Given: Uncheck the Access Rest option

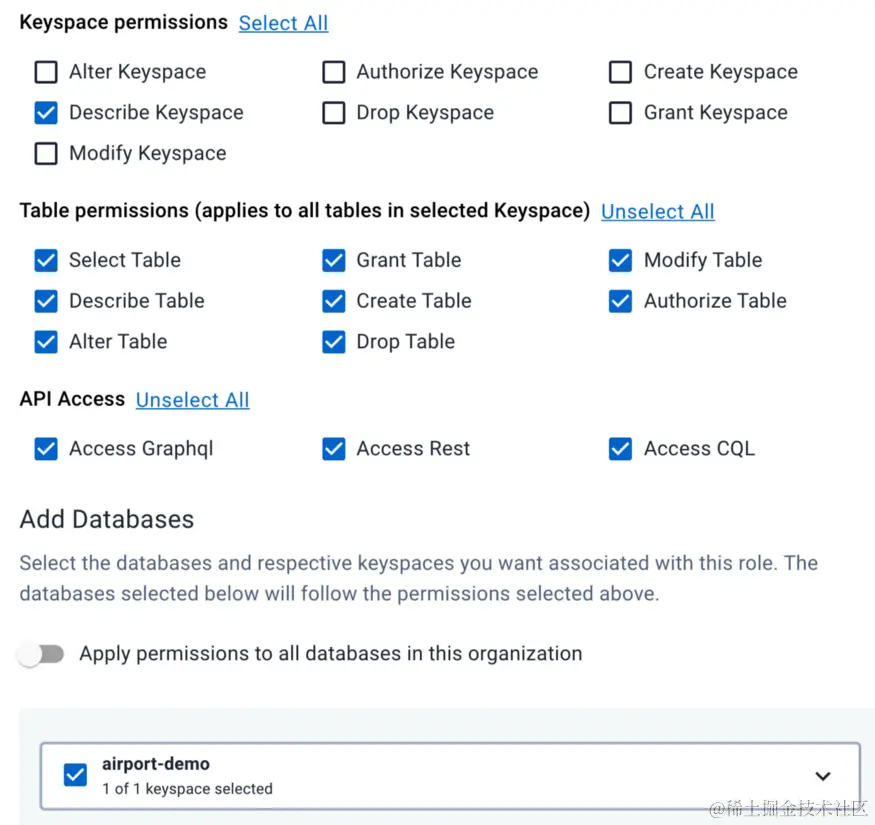Looking at the screenshot, I should [x=334, y=449].
